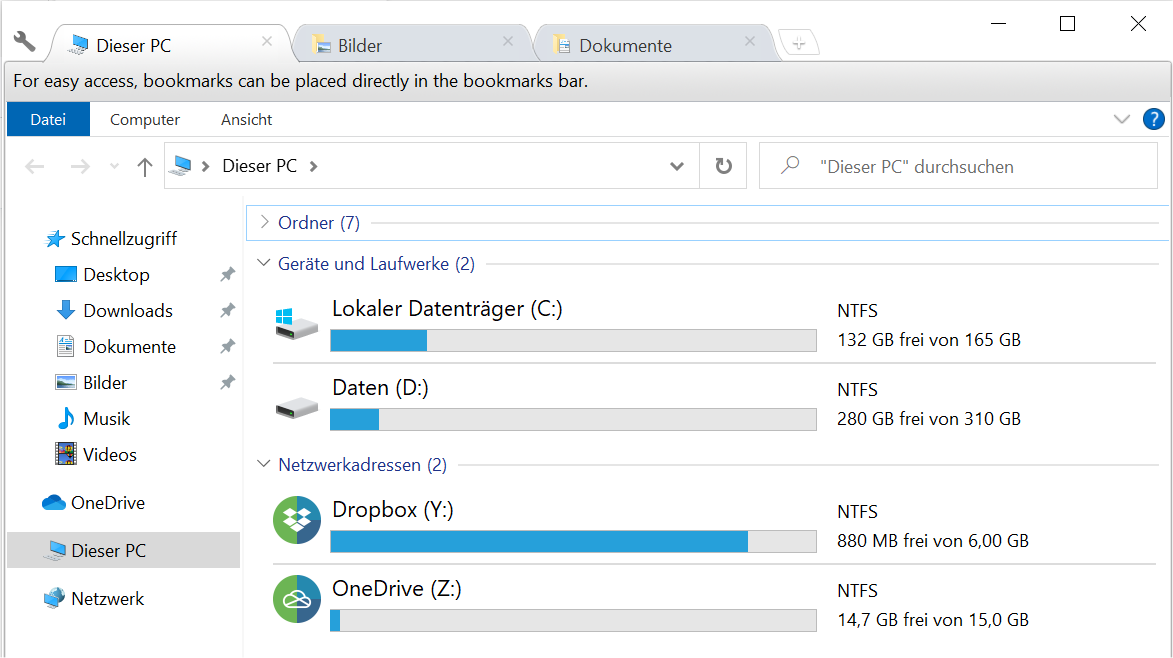The width and height of the screenshot is (1173, 658).
Task: Click the OneDrive Z: usage bar
Action: pos(573,621)
